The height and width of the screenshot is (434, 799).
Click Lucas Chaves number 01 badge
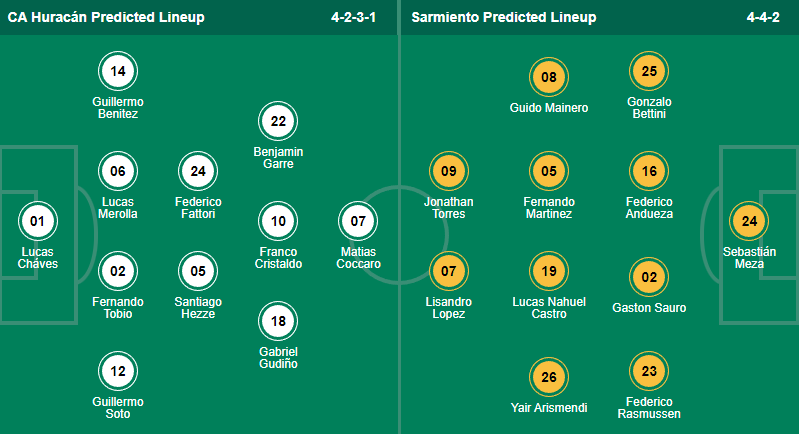coord(38,221)
